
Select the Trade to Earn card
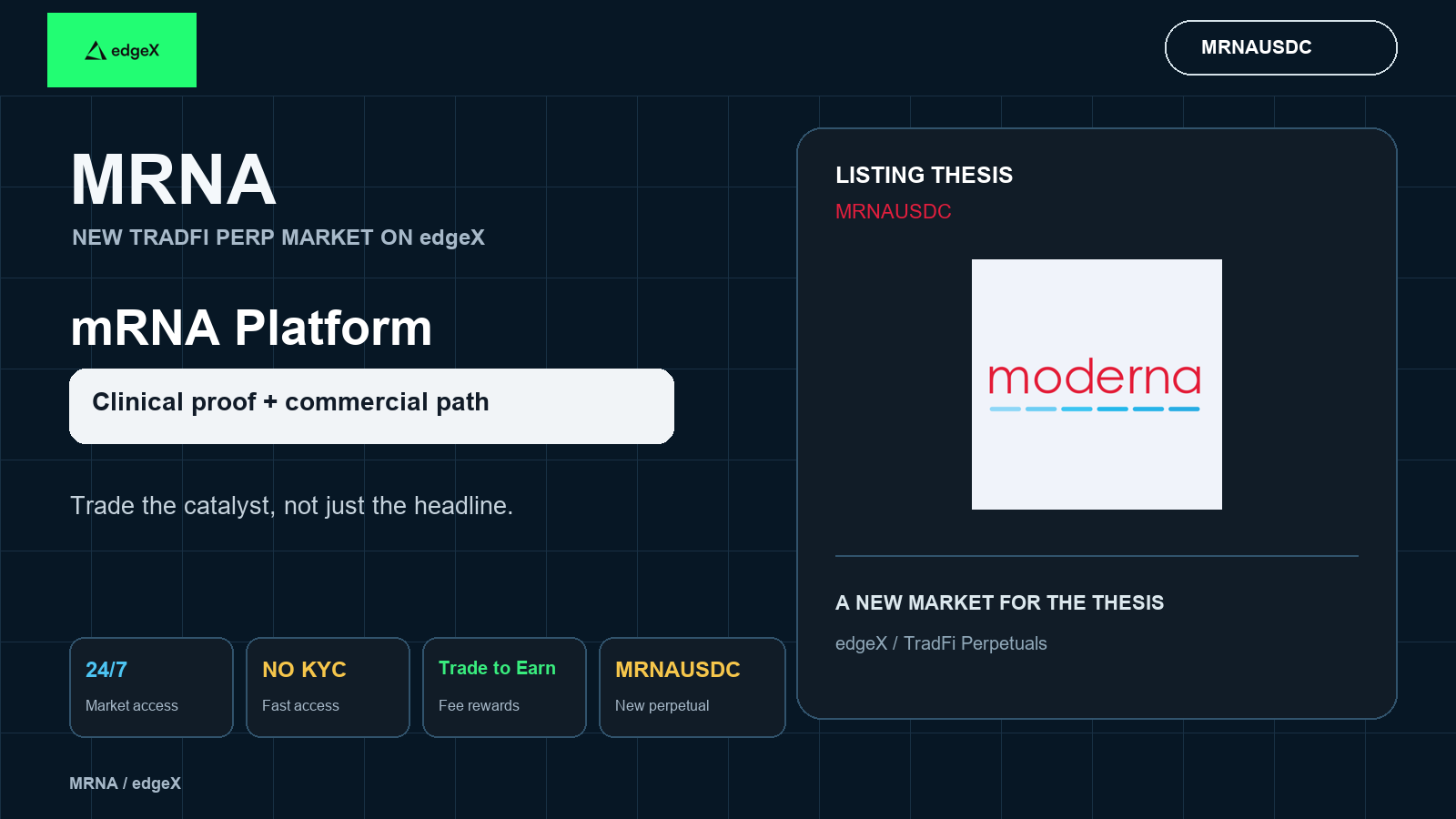(x=504, y=687)
